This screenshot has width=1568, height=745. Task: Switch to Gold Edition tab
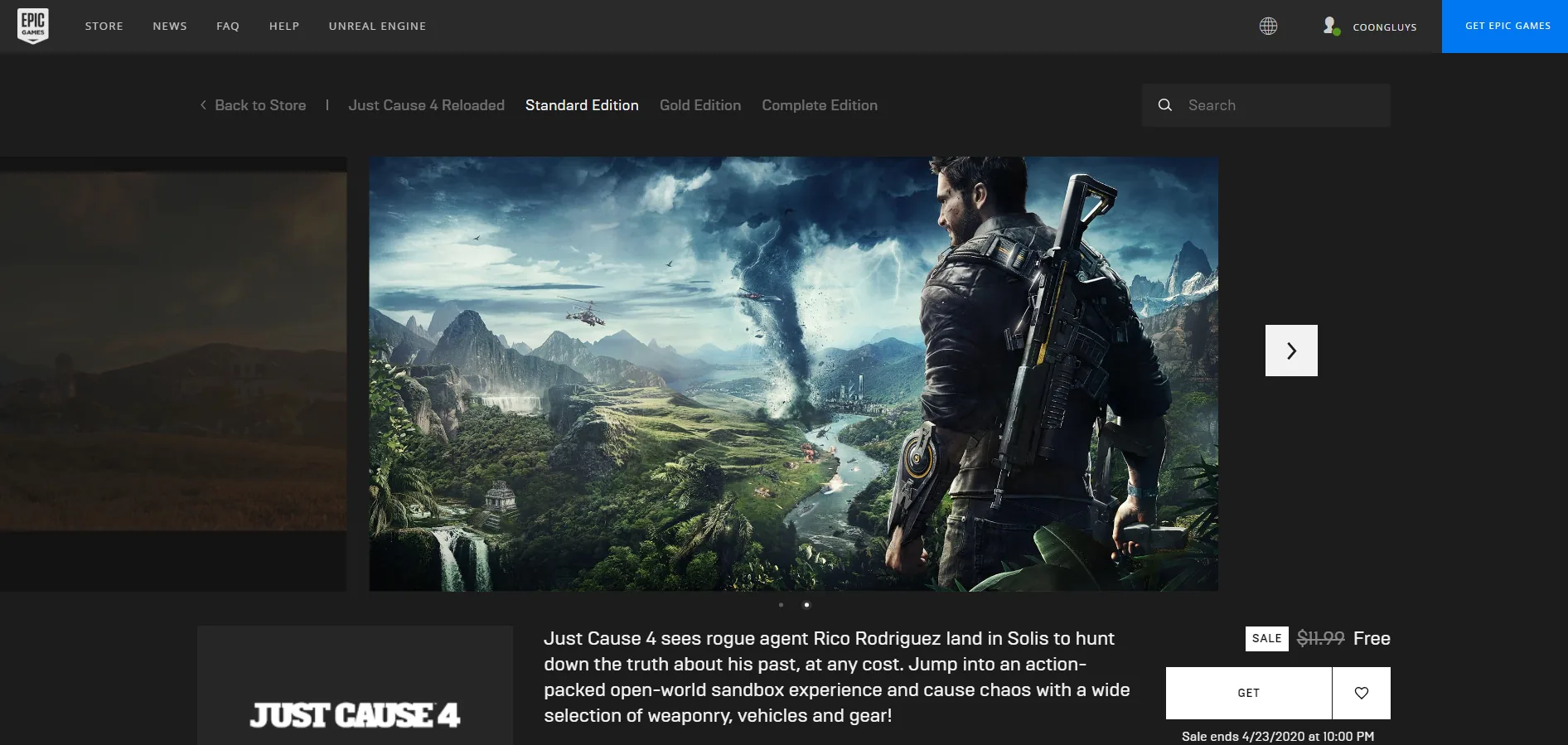click(x=700, y=105)
